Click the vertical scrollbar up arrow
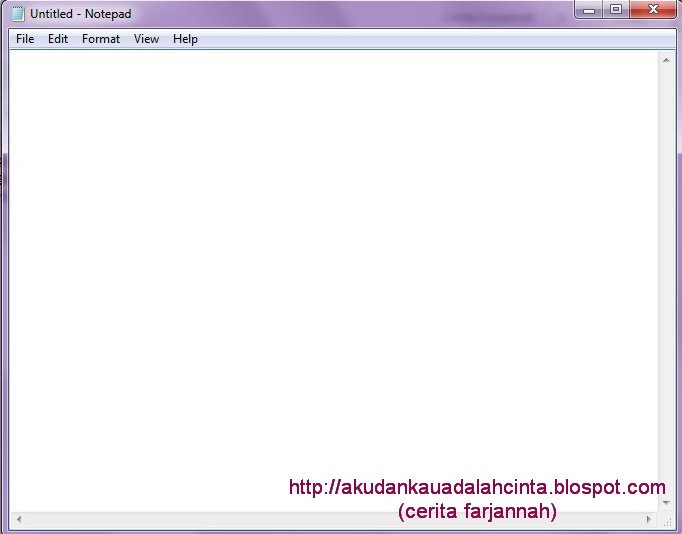 pyautogui.click(x=666, y=60)
